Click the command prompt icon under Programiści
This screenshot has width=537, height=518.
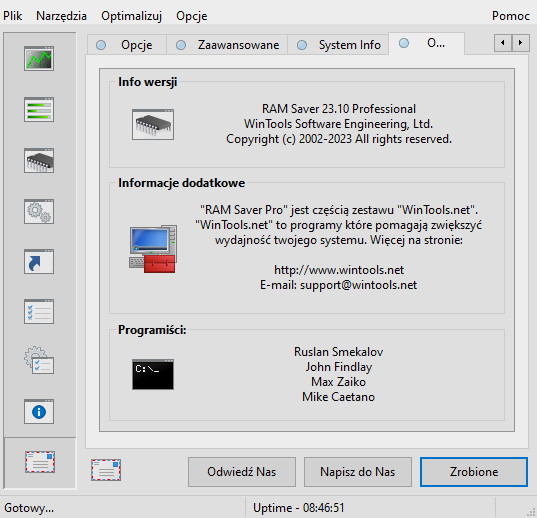point(153,374)
